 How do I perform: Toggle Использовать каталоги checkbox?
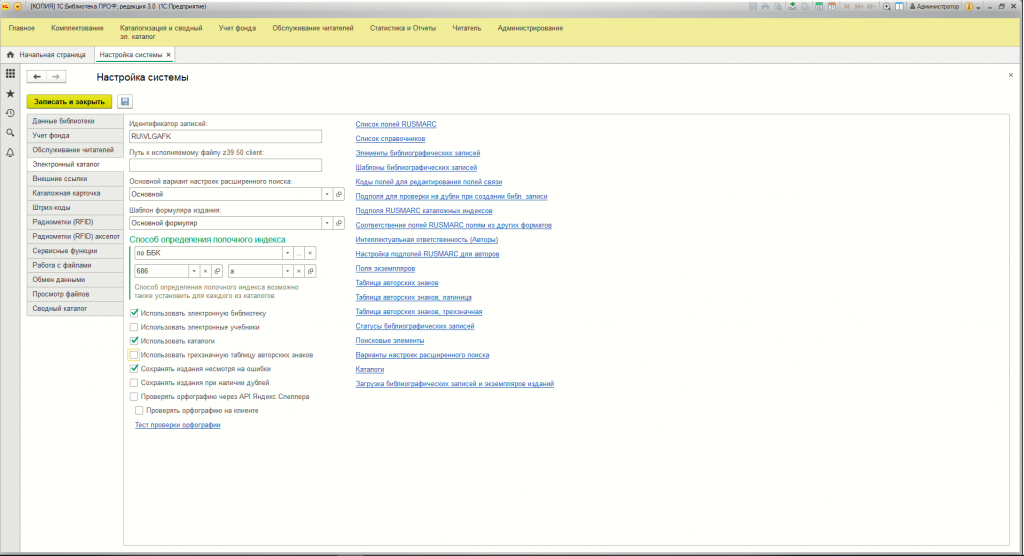point(134,340)
